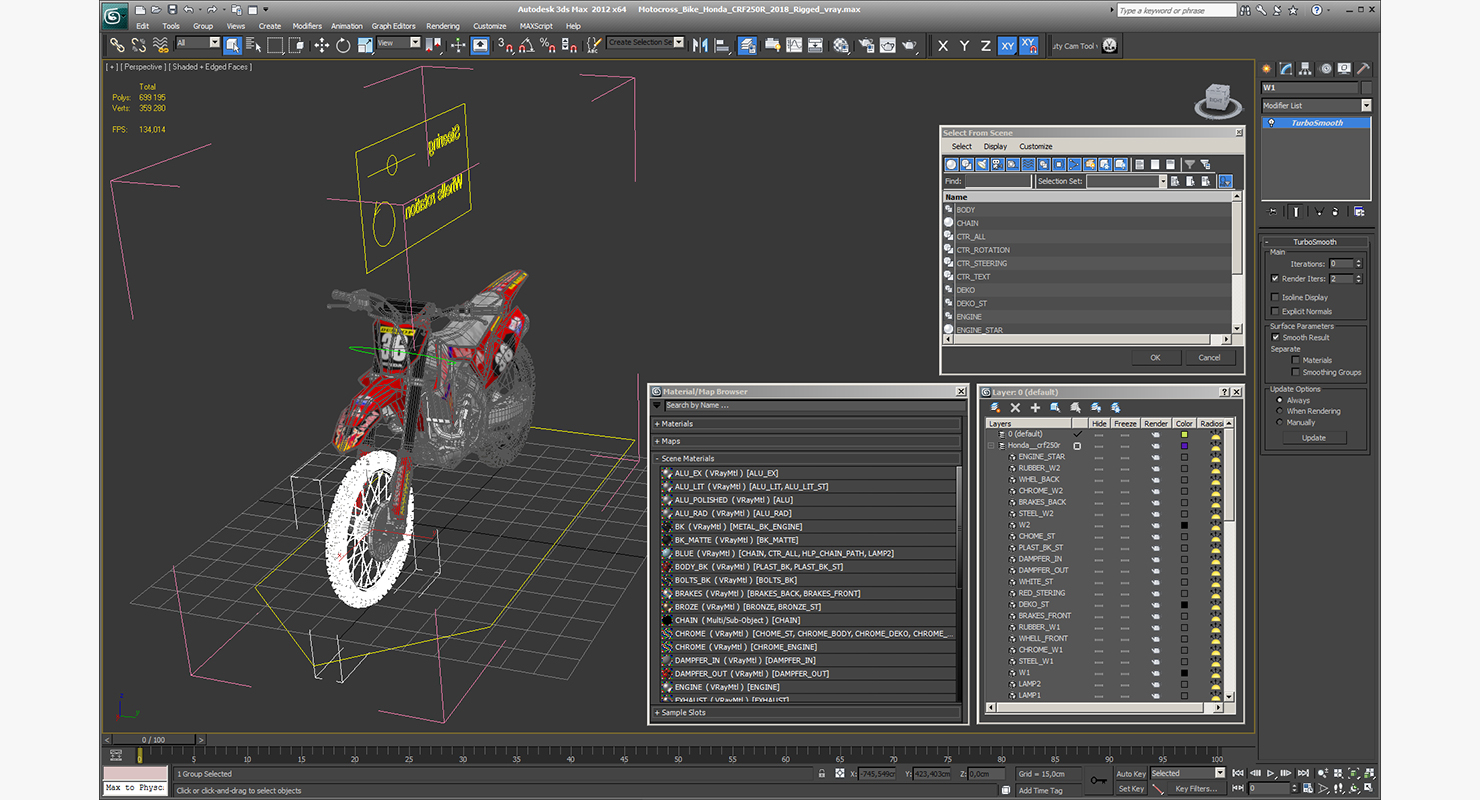Open the Graph Editors menu
Image resolution: width=1480 pixels, height=800 pixels.
394,26
